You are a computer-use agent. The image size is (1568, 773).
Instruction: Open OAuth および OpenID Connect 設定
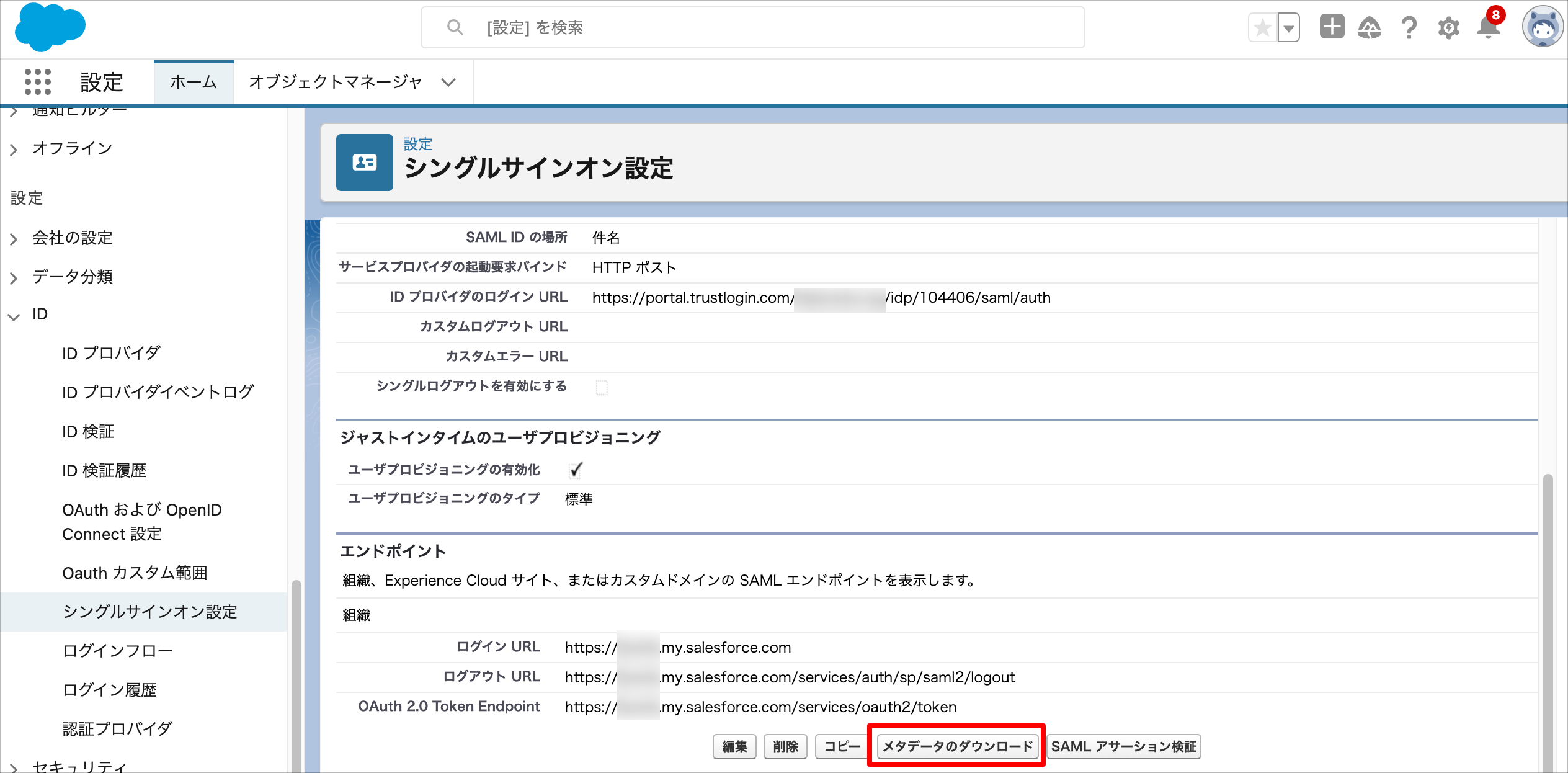pyautogui.click(x=142, y=522)
